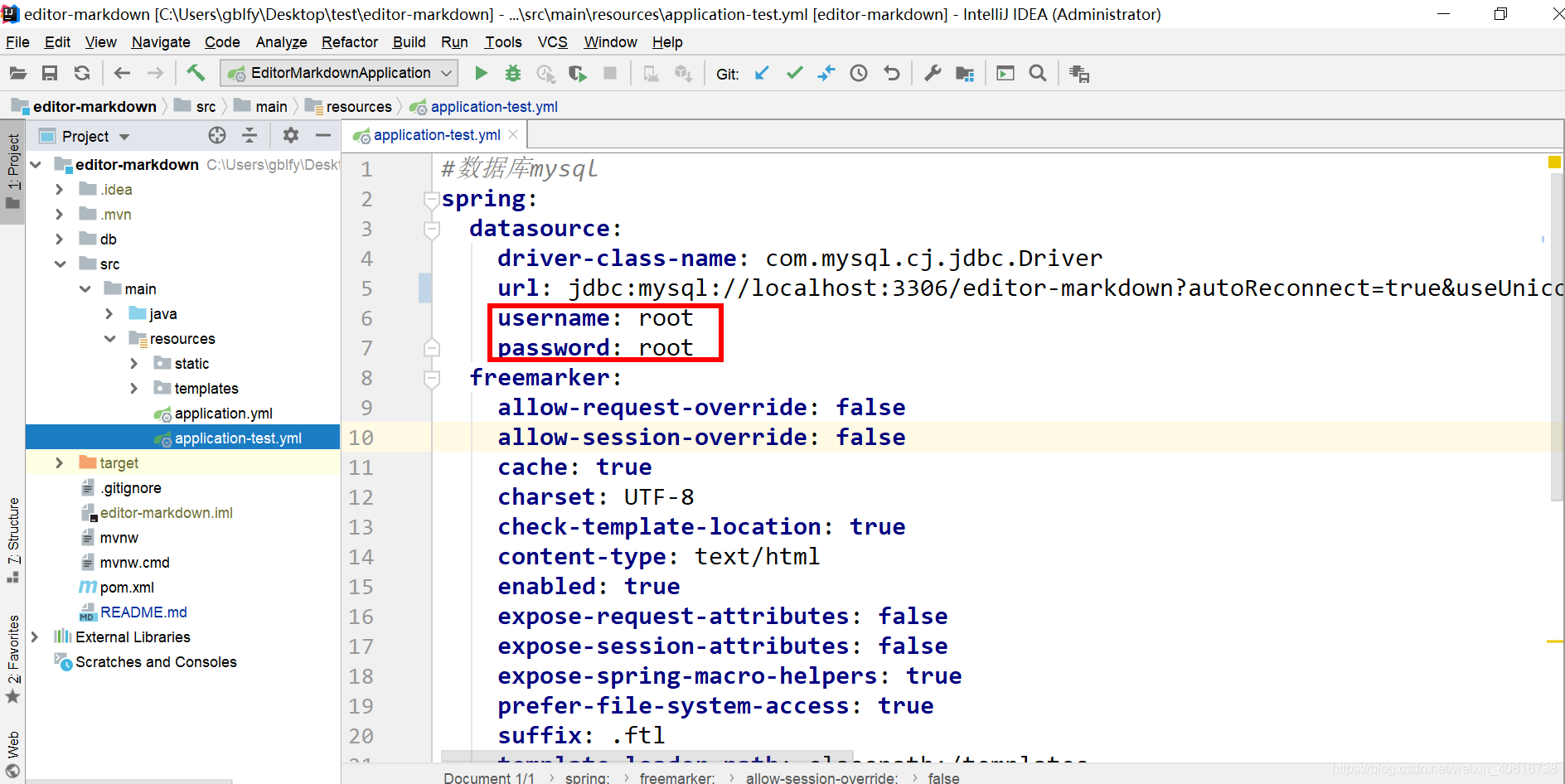
Task: Collapse the editor-markdown root node
Action: tap(36, 165)
